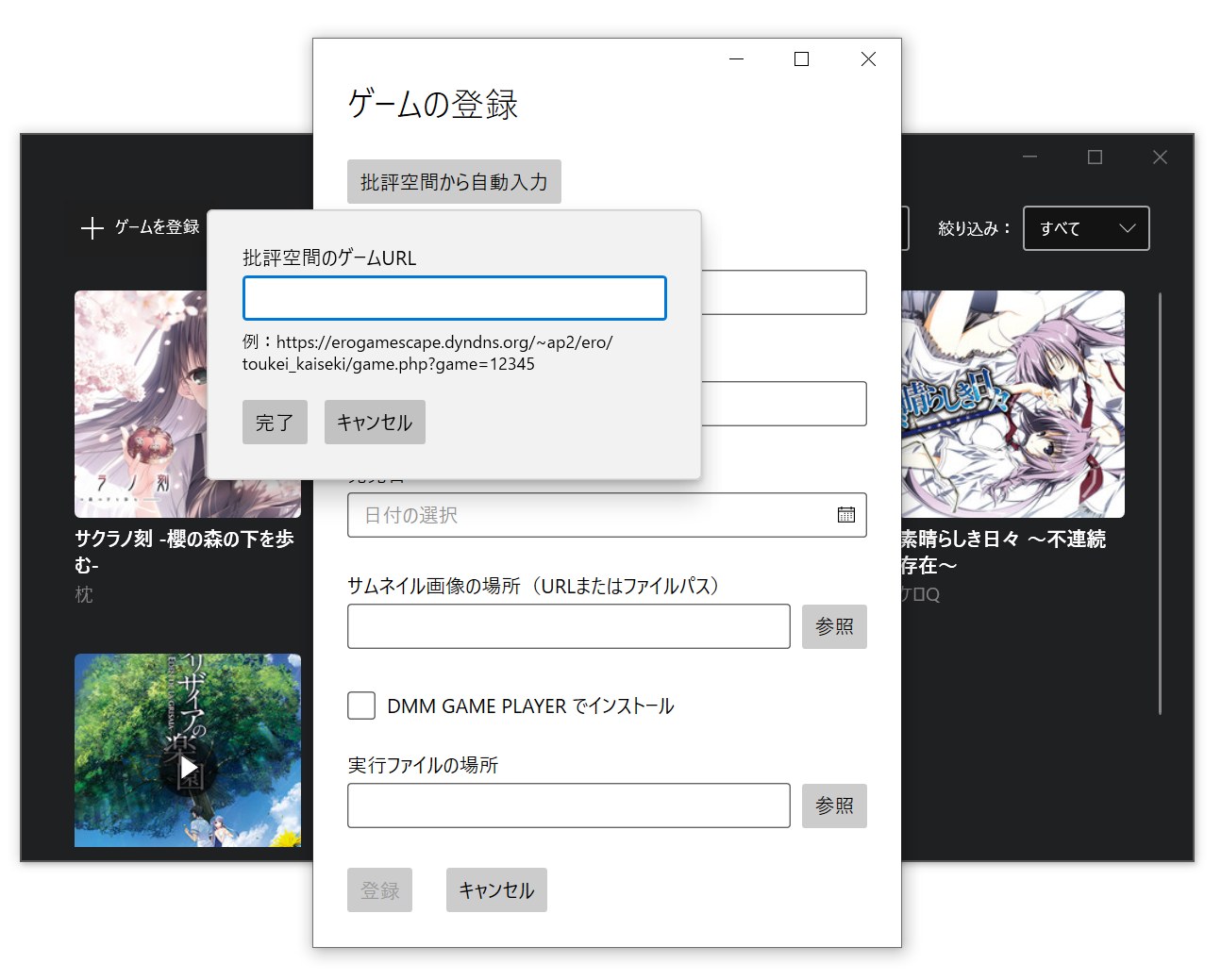
Task: Close the ゲームの登録 dialog window
Action: [x=868, y=58]
